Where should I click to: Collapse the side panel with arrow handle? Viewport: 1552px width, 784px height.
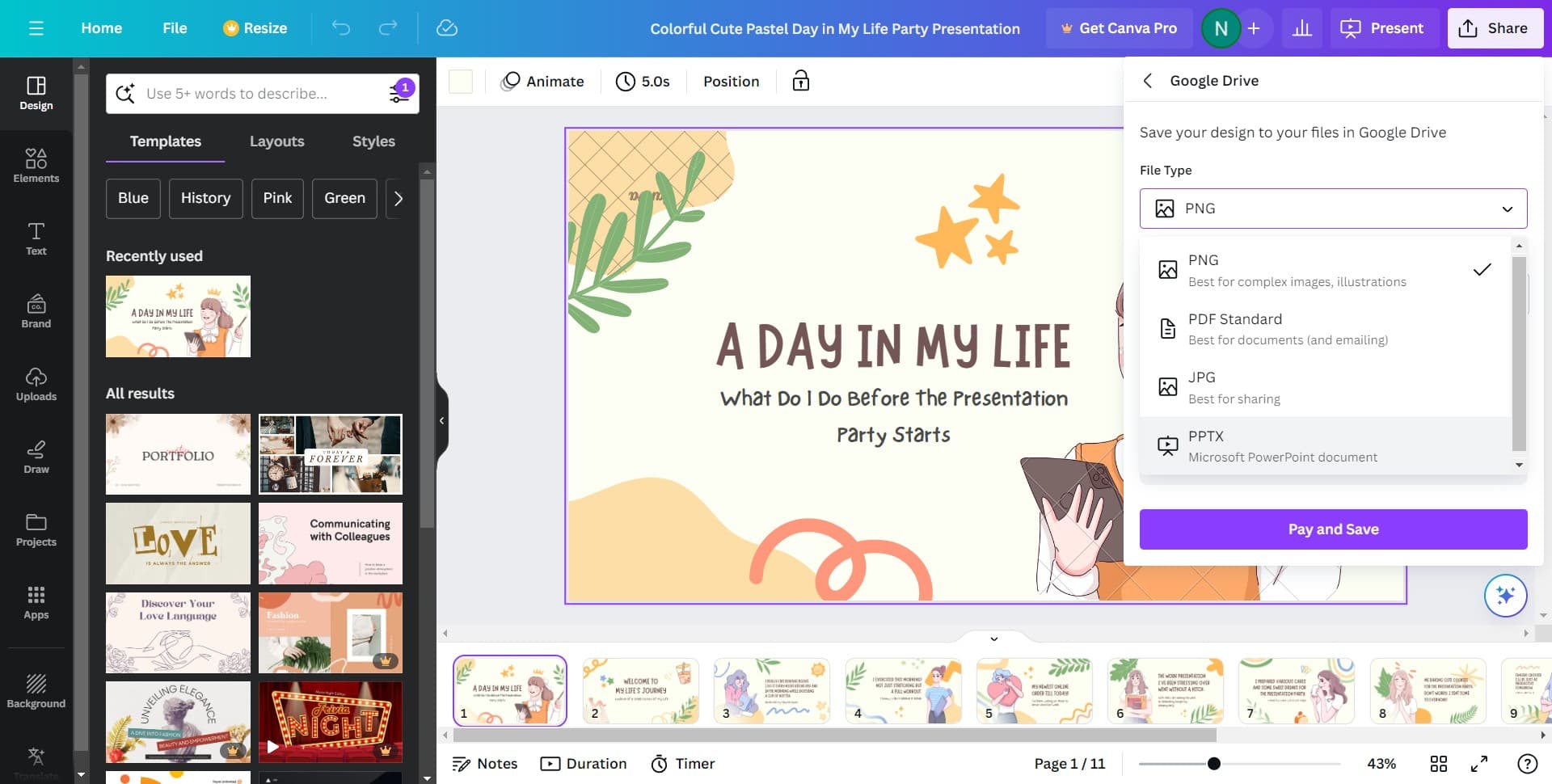[441, 420]
